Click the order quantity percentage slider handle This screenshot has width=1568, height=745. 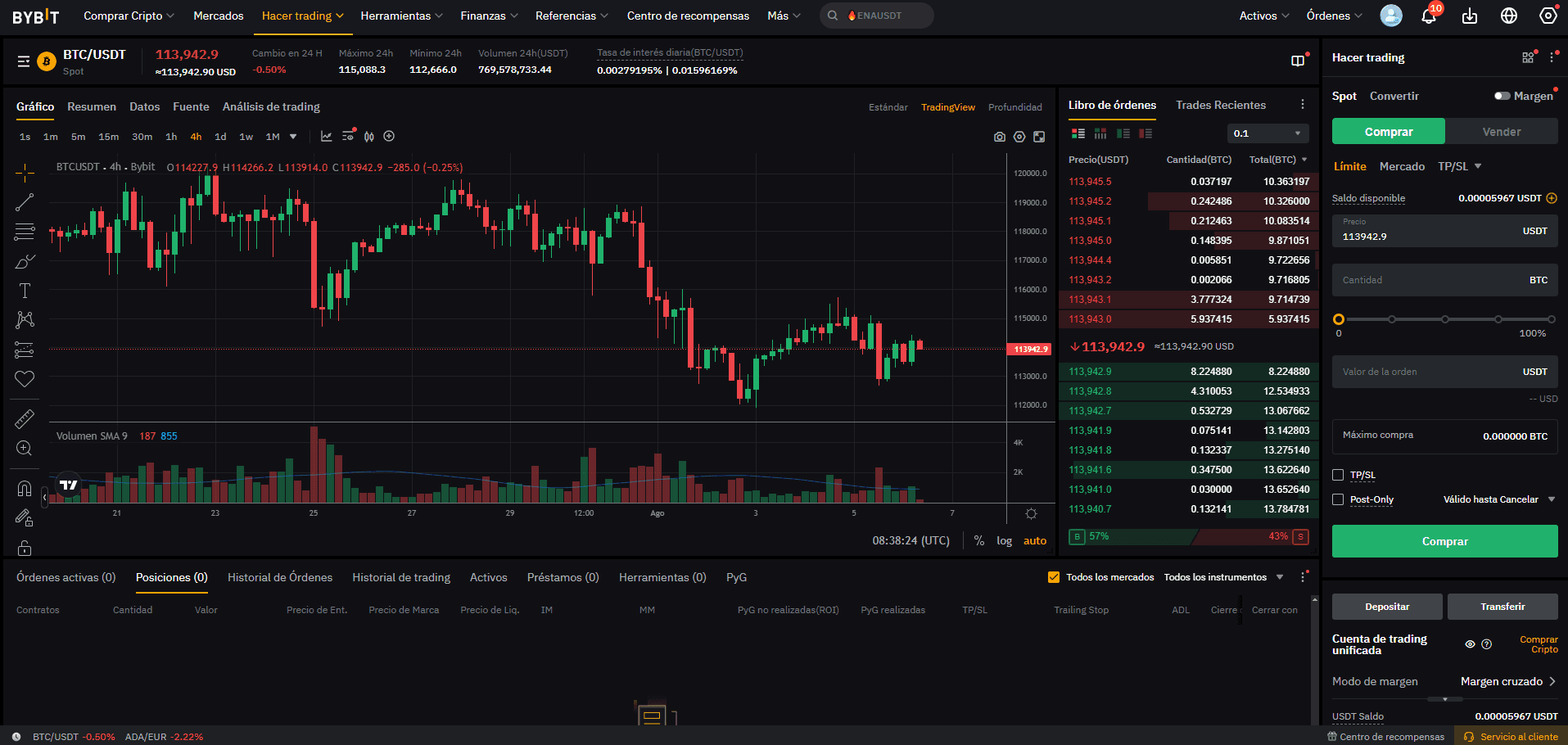pyautogui.click(x=1339, y=319)
